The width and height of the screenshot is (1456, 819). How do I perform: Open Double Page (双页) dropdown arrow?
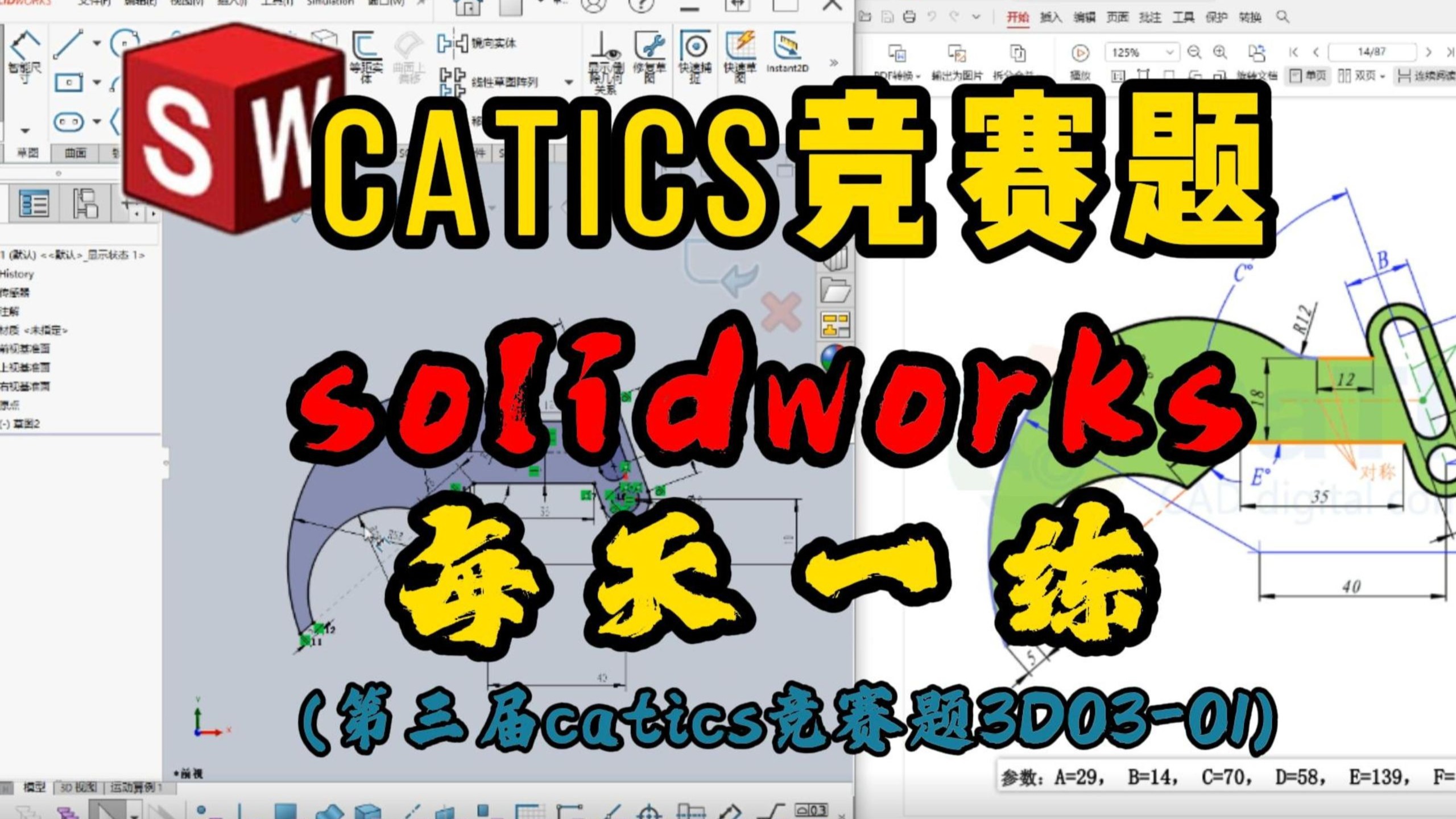(1383, 76)
